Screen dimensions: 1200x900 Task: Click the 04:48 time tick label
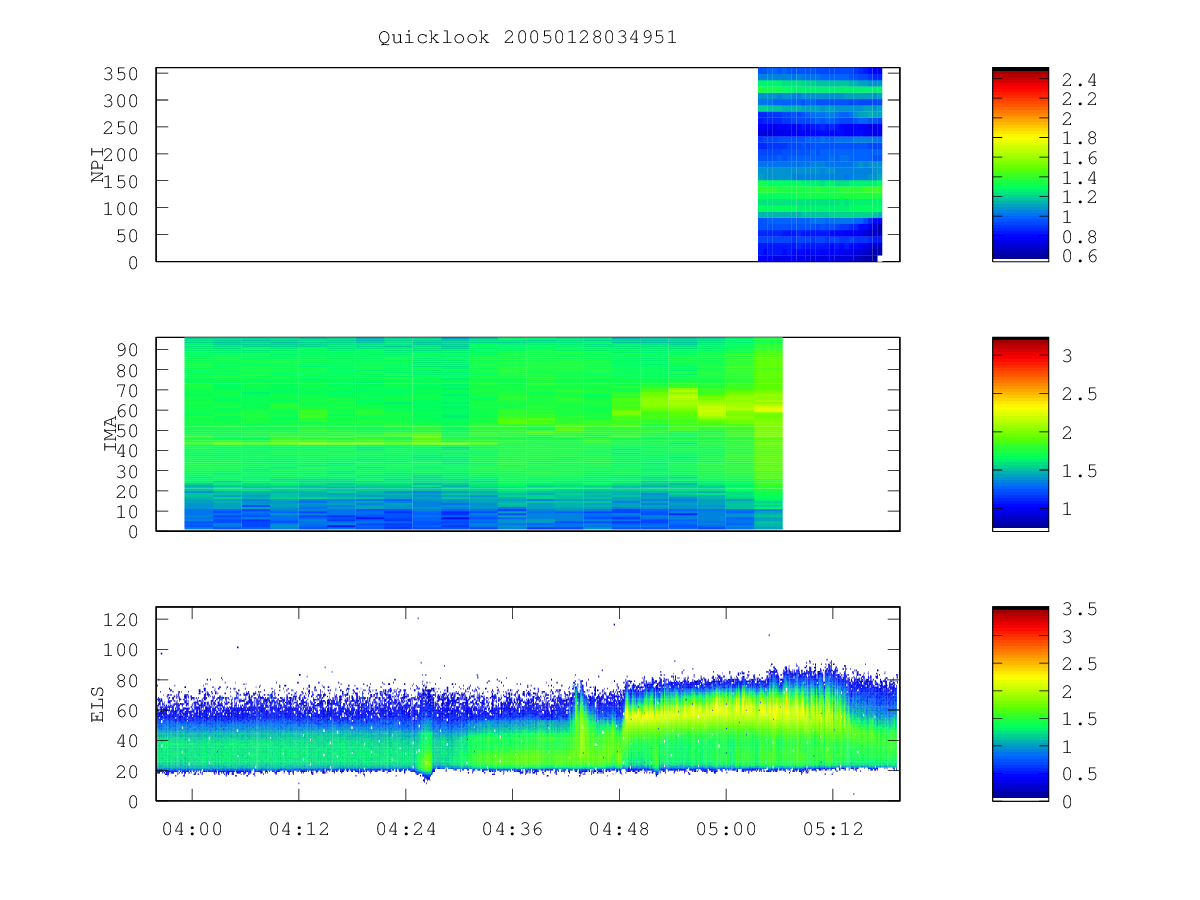619,829
